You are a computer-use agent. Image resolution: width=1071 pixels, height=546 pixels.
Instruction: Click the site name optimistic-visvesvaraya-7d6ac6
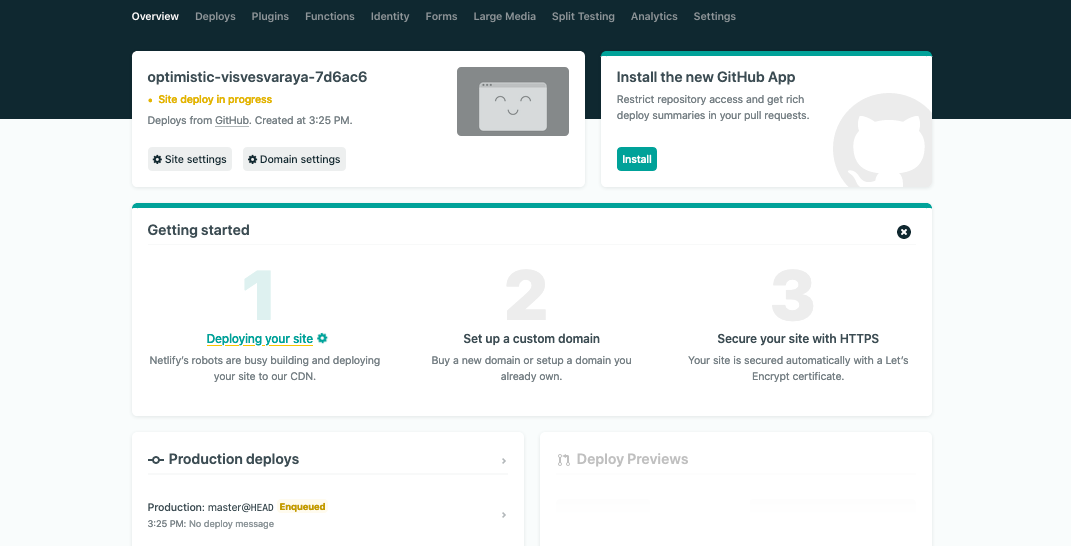[258, 77]
